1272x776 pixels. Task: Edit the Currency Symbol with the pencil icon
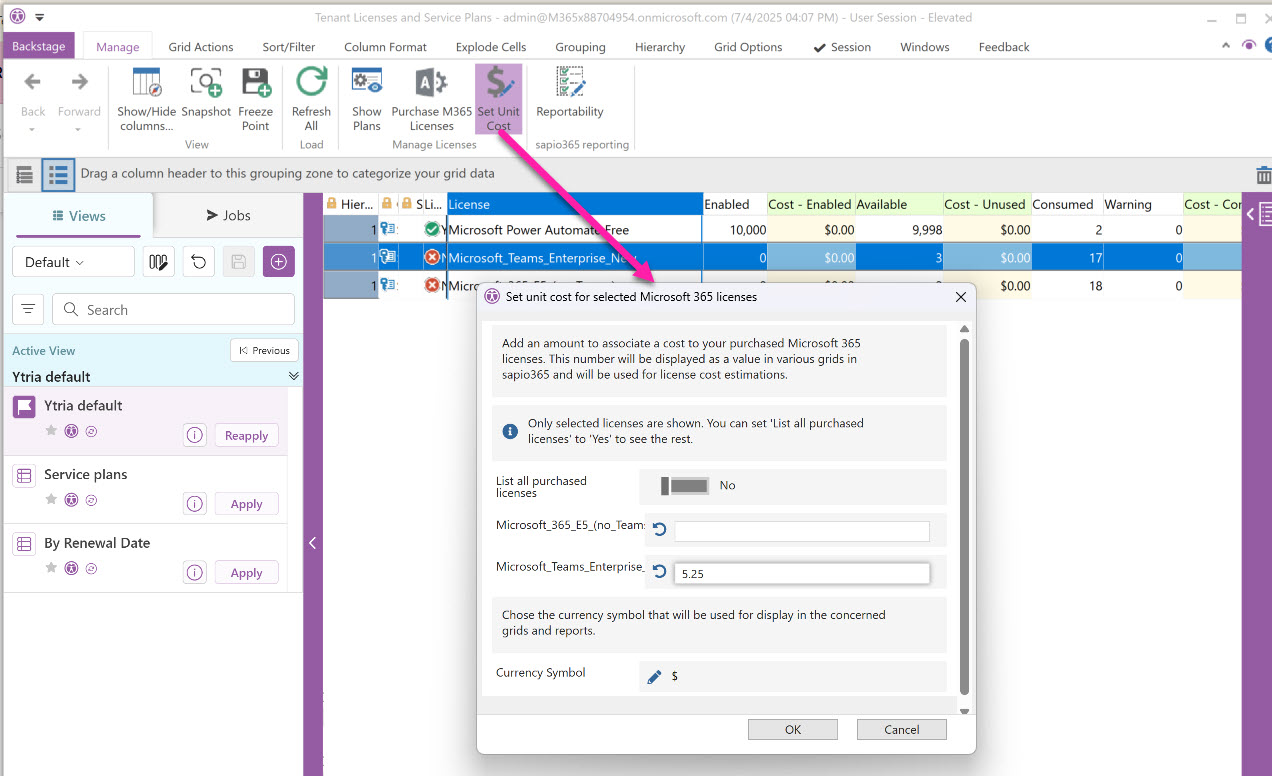[654, 677]
